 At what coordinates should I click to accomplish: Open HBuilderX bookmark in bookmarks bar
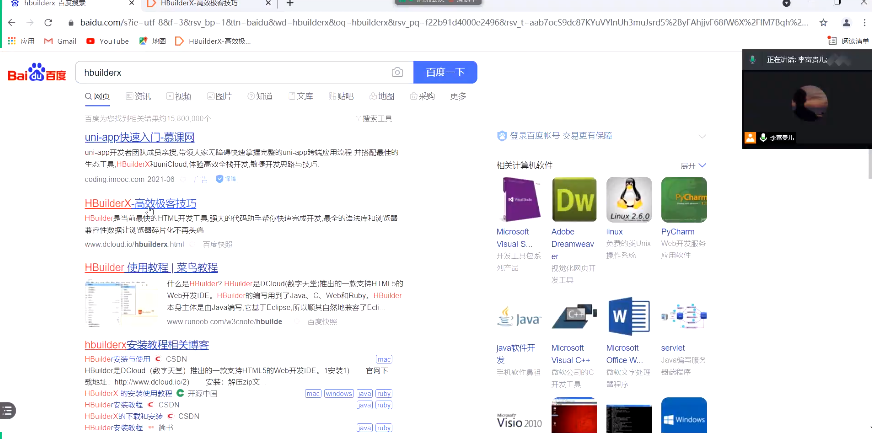click(x=212, y=41)
